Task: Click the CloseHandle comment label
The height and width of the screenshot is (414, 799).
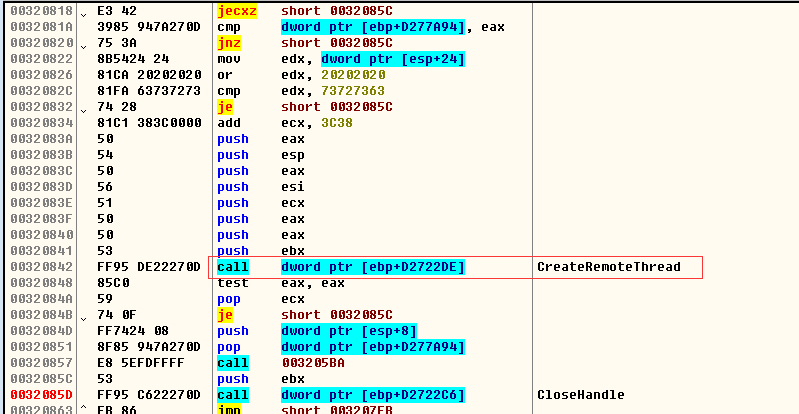Action: [x=580, y=395]
